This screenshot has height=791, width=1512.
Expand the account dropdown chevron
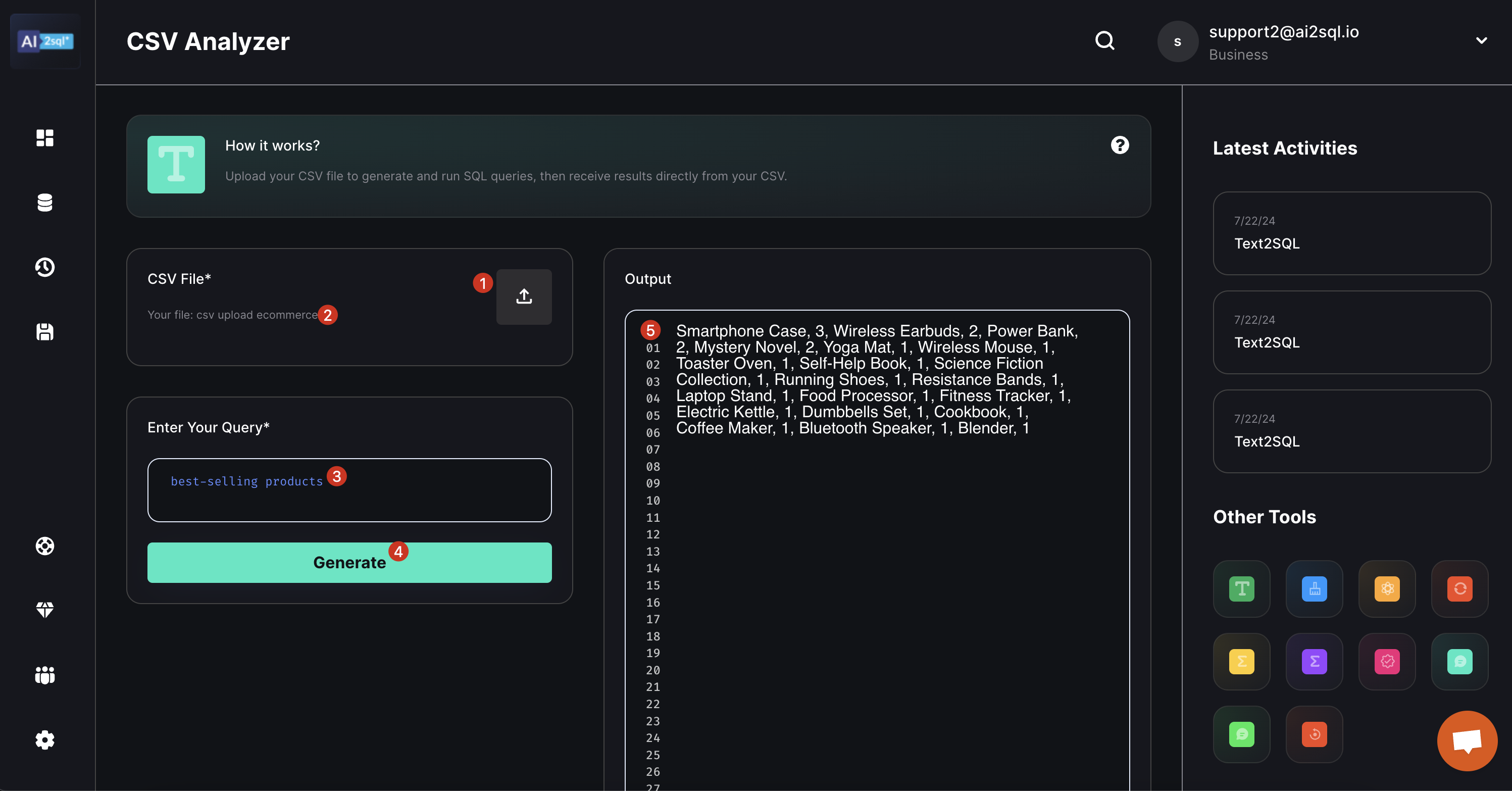[1482, 40]
